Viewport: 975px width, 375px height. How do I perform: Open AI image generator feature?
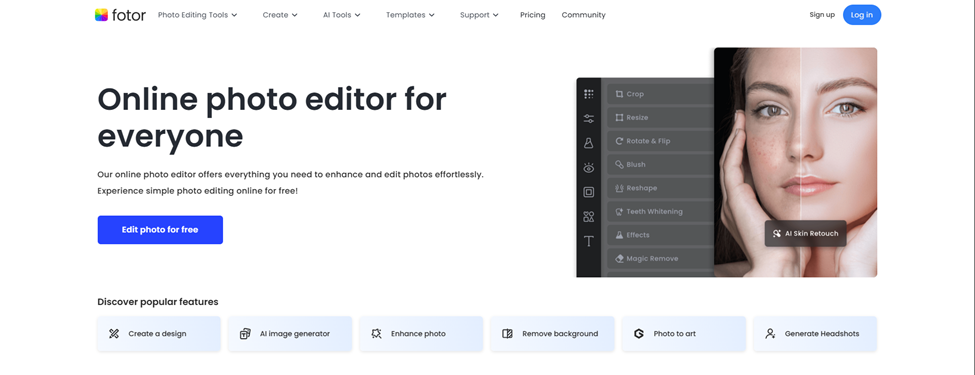(x=290, y=333)
